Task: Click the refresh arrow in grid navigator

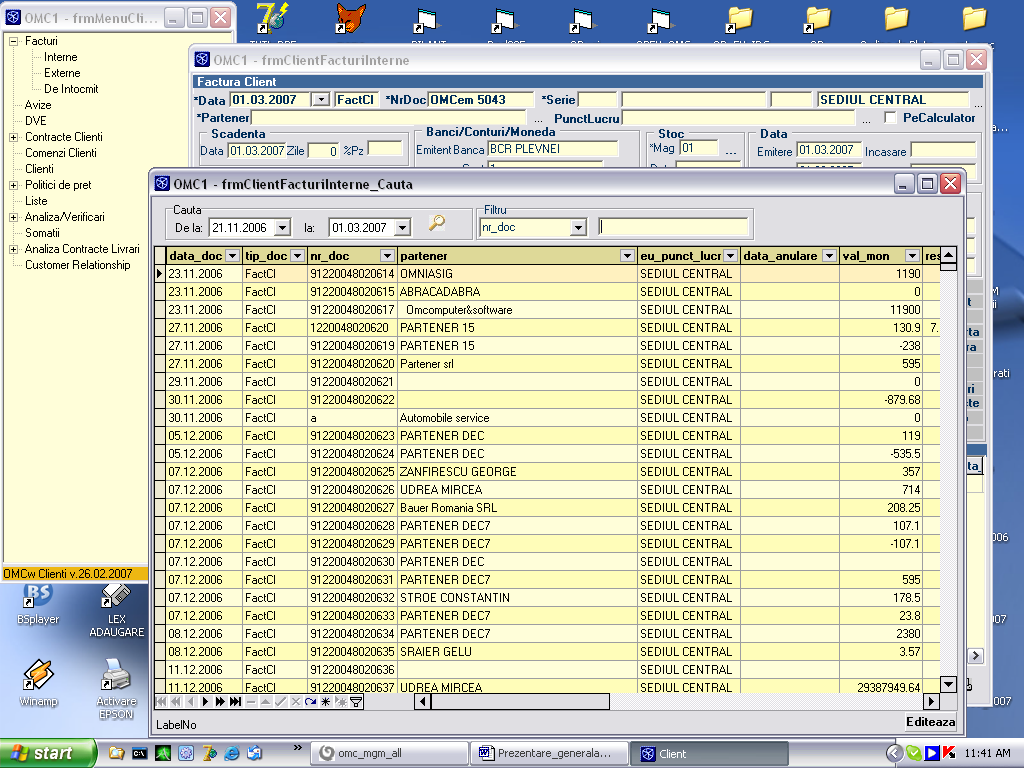Action: [x=310, y=702]
